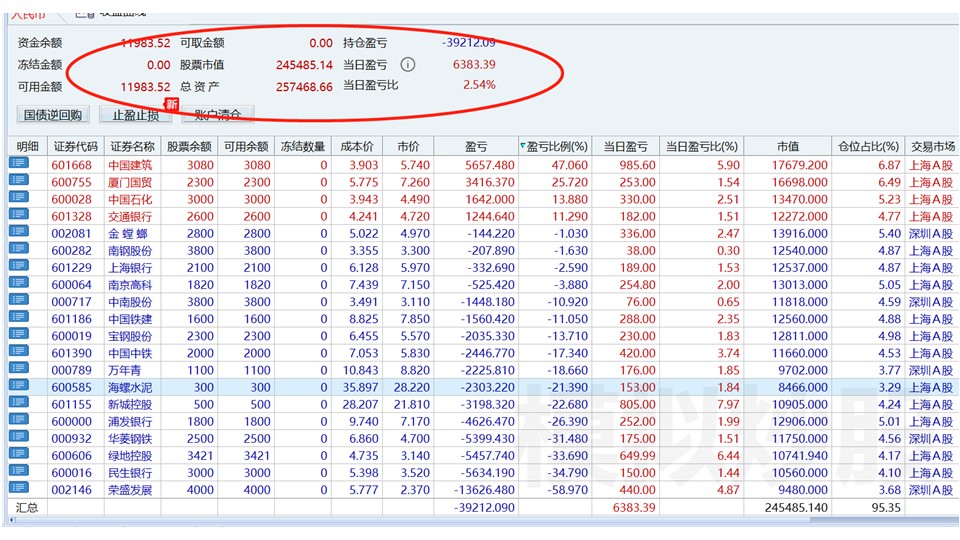The width and height of the screenshot is (960, 540).
Task: Click the 国债逆回购 button
Action: point(53,114)
